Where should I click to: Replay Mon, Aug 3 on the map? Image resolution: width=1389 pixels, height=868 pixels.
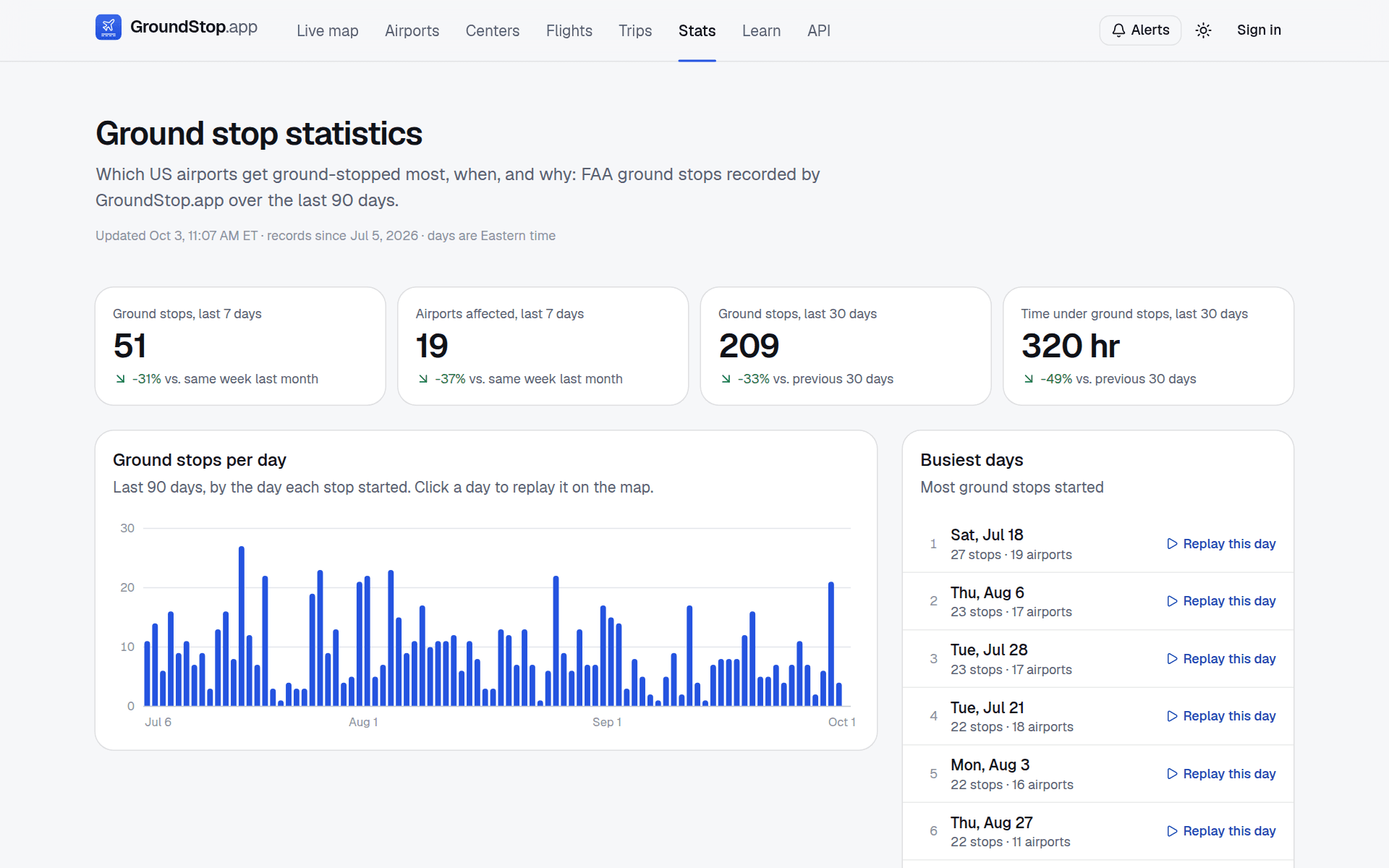(x=1221, y=774)
